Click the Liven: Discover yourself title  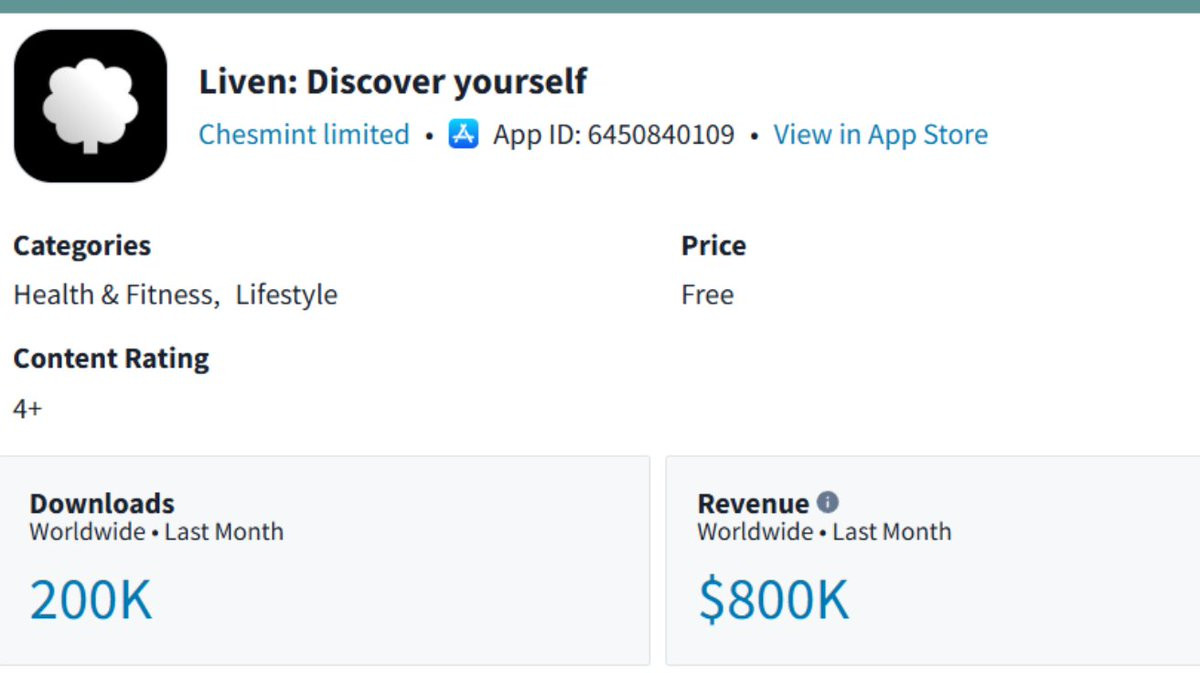393,81
